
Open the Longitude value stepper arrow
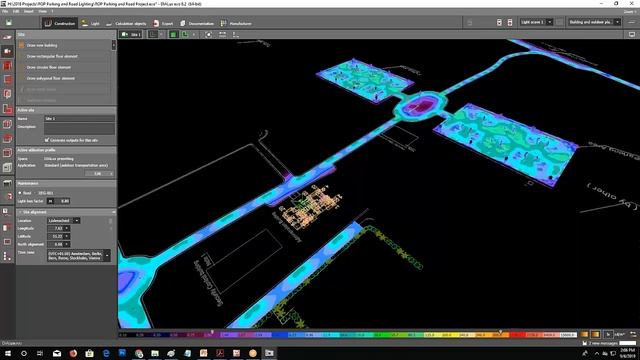[x=67, y=229]
